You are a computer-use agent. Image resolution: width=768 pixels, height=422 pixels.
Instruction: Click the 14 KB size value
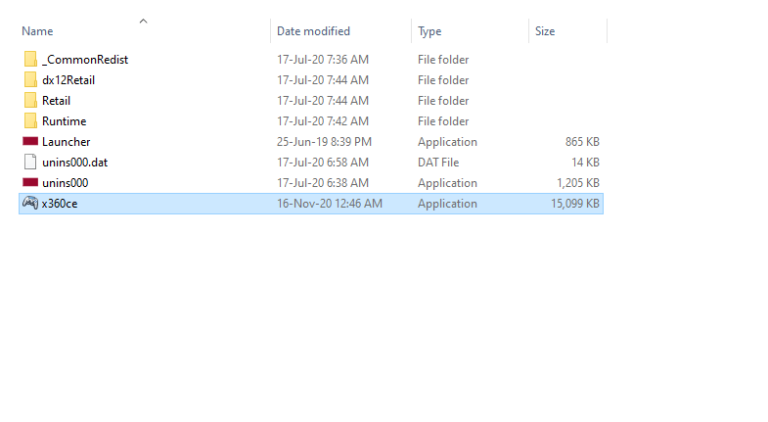(x=586, y=162)
